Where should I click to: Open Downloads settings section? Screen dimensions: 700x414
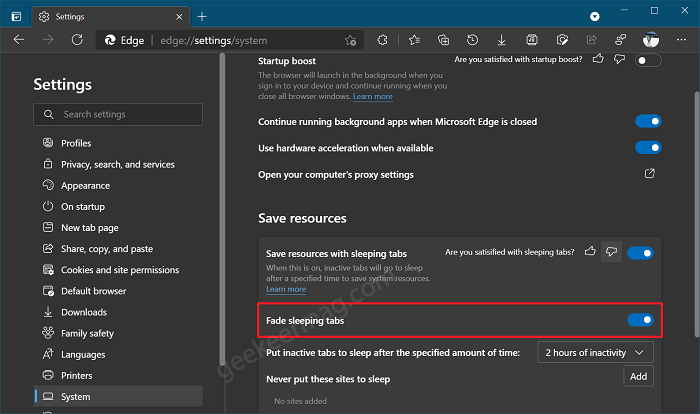pyautogui.click(x=118, y=312)
